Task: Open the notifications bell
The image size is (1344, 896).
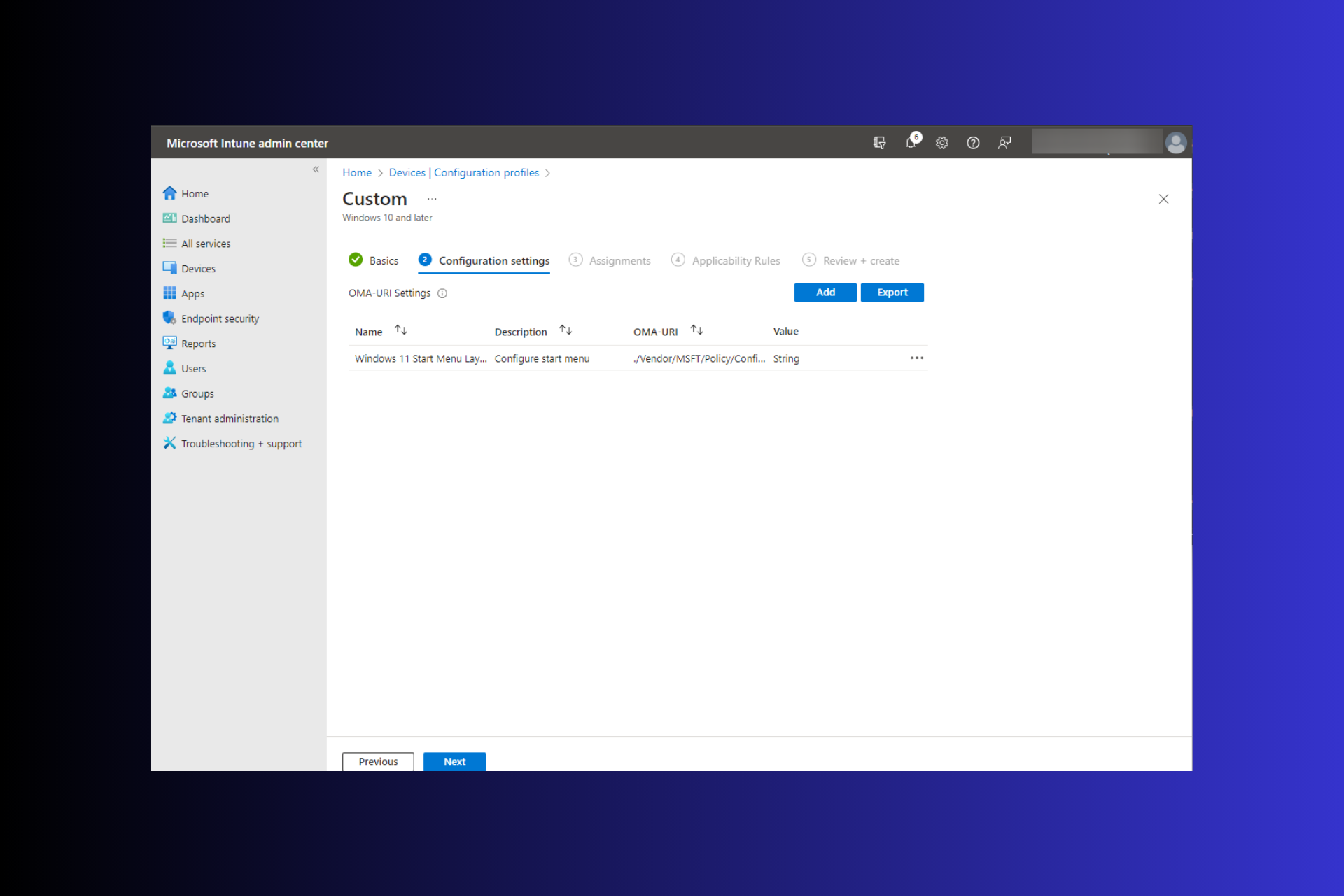Action: coord(911,142)
